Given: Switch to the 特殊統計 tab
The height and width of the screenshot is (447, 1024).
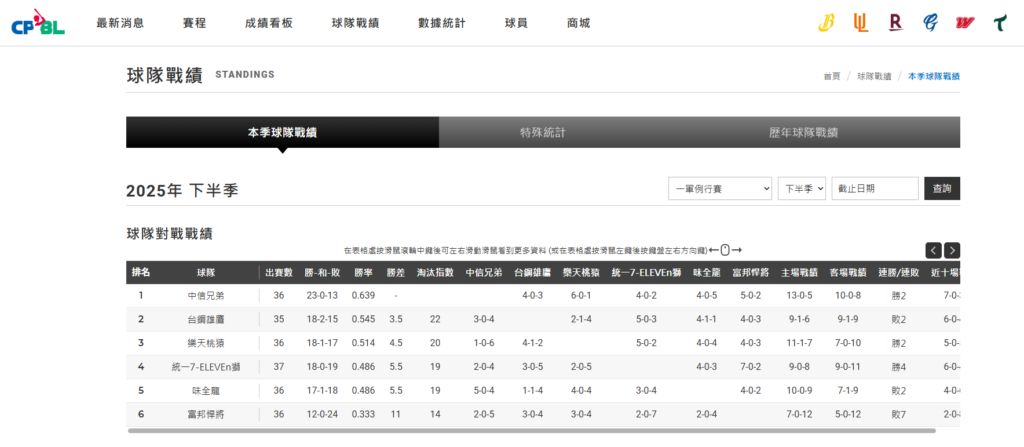Looking at the screenshot, I should (x=543, y=132).
